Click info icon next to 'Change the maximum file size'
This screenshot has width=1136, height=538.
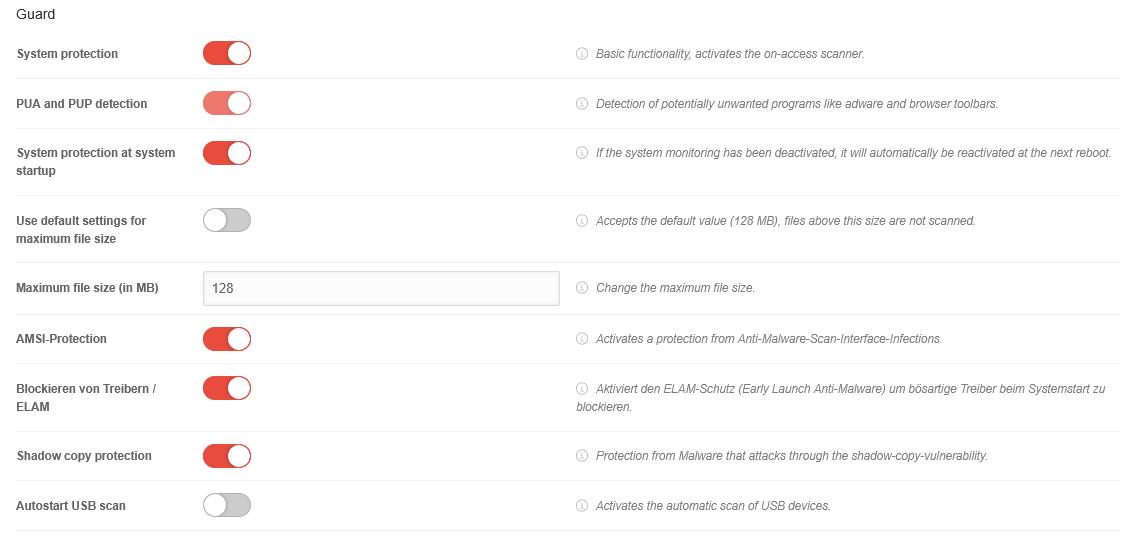(x=582, y=288)
